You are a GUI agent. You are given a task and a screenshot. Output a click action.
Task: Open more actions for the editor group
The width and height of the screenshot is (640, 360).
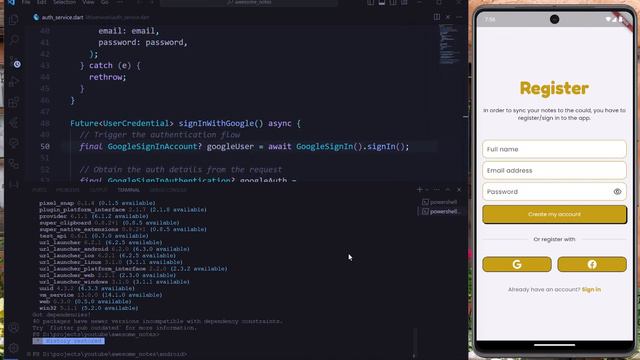coord(459,17)
